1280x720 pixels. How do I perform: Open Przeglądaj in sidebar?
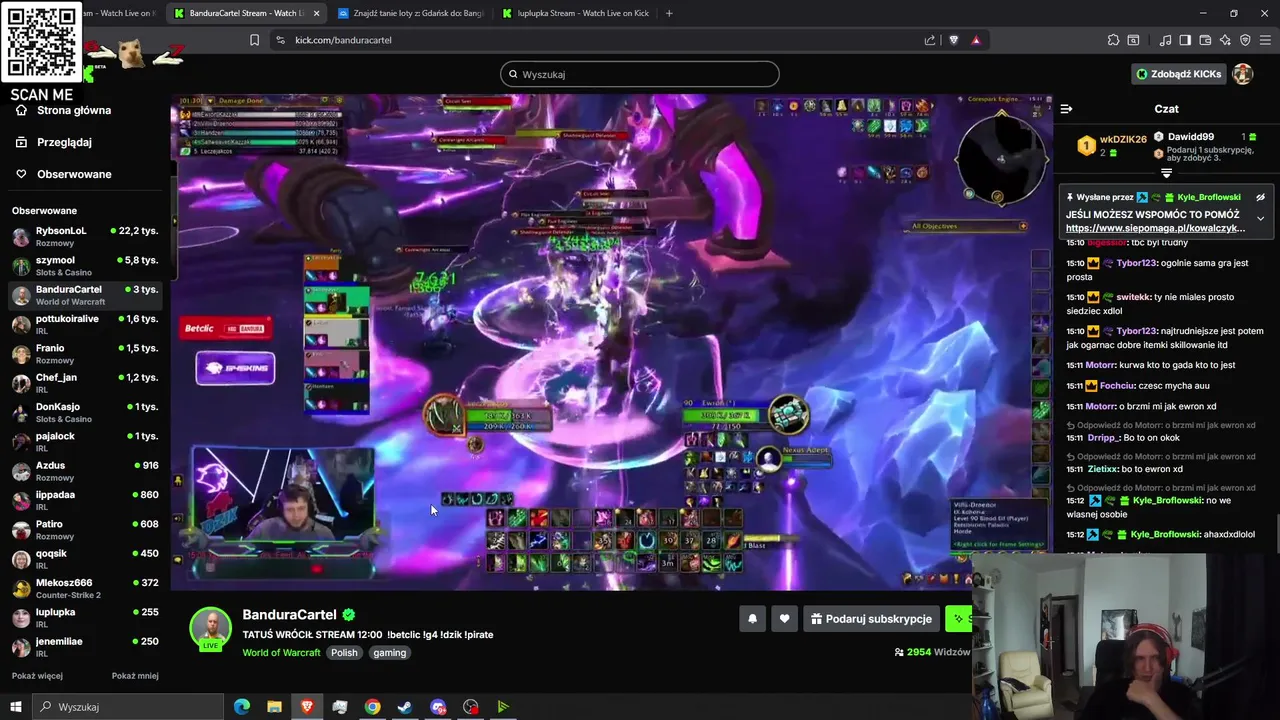tap(64, 142)
